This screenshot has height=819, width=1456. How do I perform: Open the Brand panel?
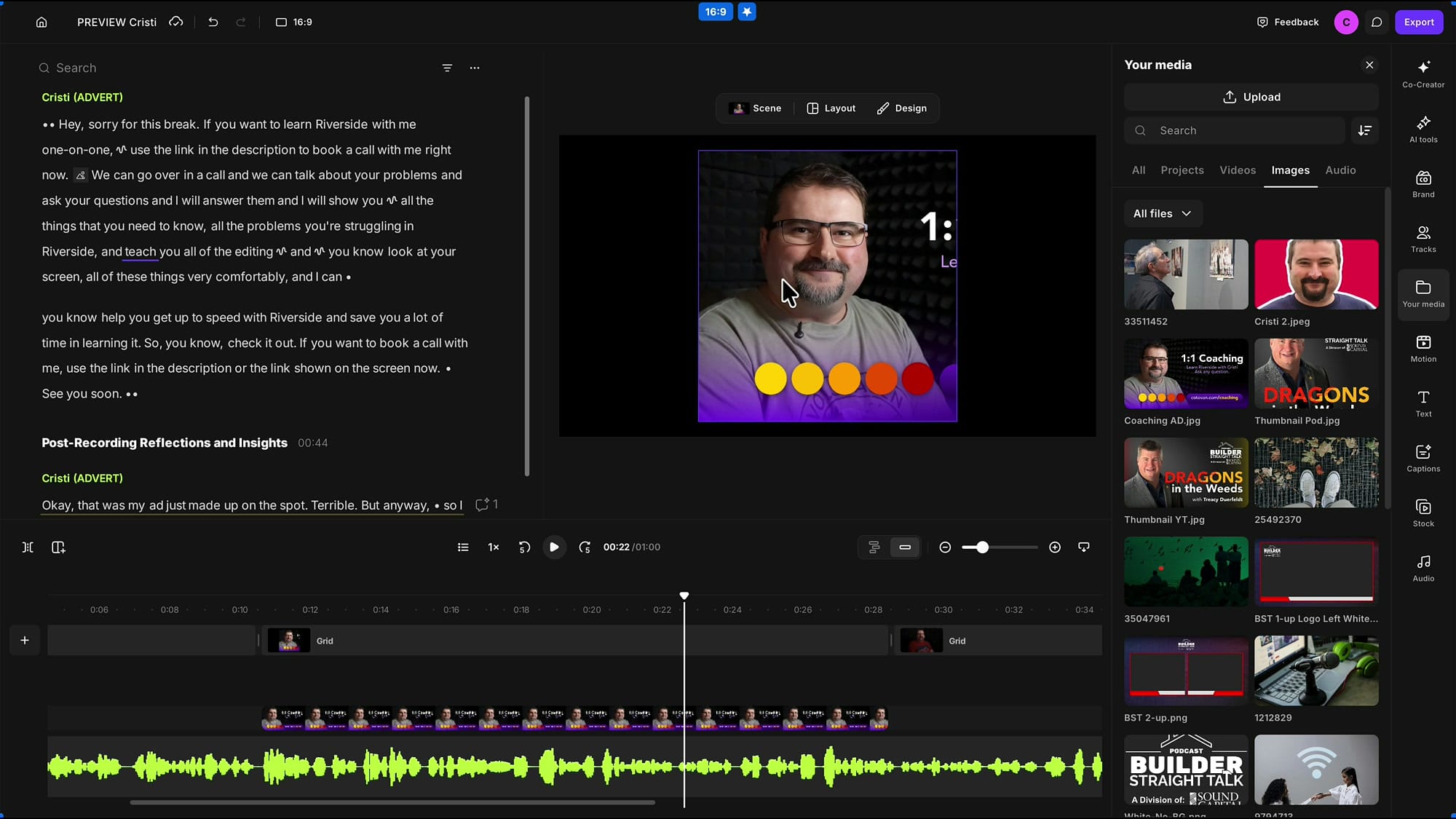[x=1423, y=183]
